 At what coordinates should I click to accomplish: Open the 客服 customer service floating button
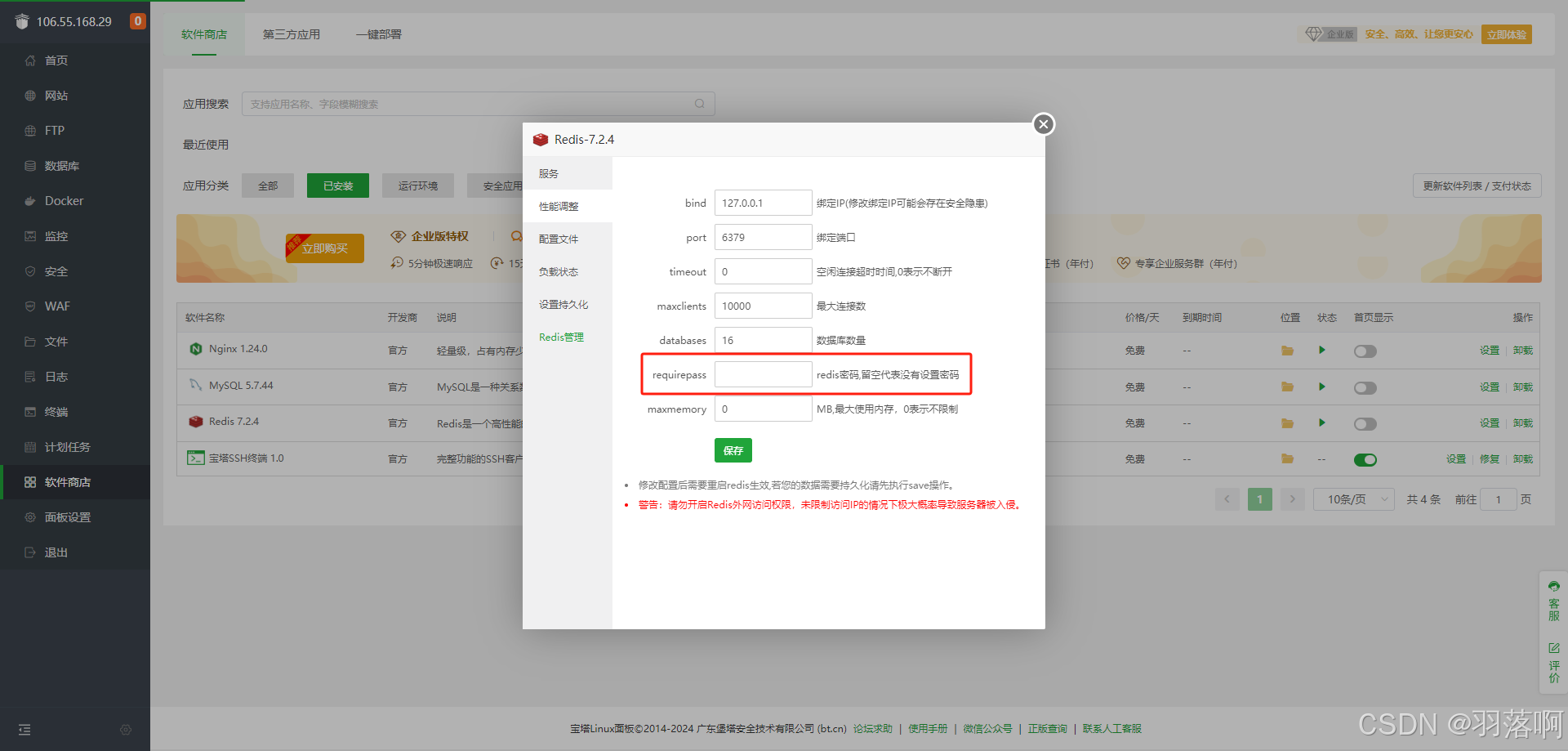(1553, 601)
